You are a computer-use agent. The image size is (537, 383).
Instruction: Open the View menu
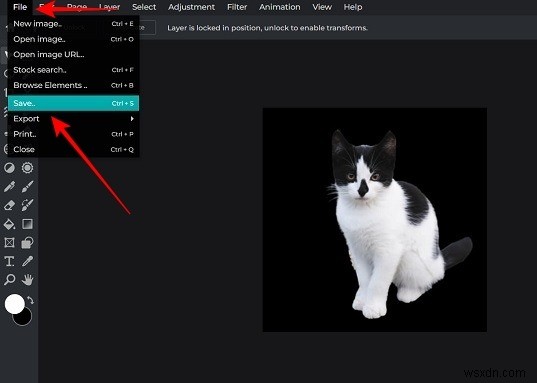point(322,7)
